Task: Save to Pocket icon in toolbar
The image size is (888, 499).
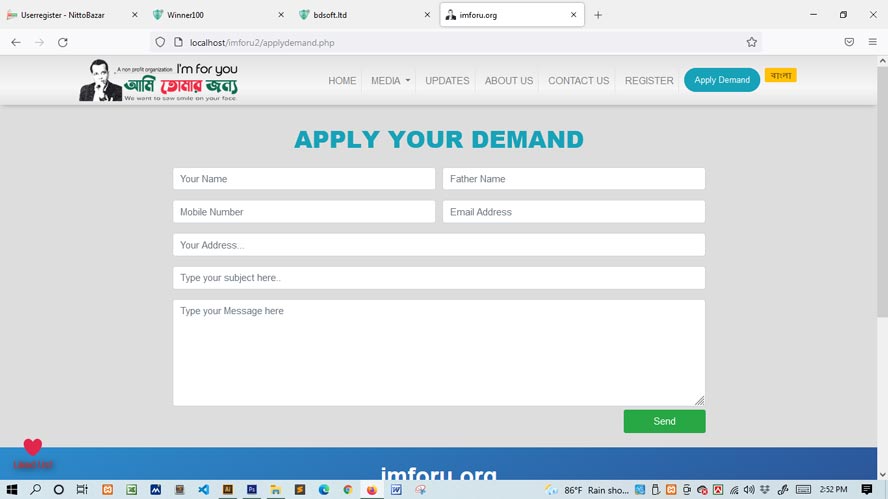Action: pyautogui.click(x=849, y=42)
